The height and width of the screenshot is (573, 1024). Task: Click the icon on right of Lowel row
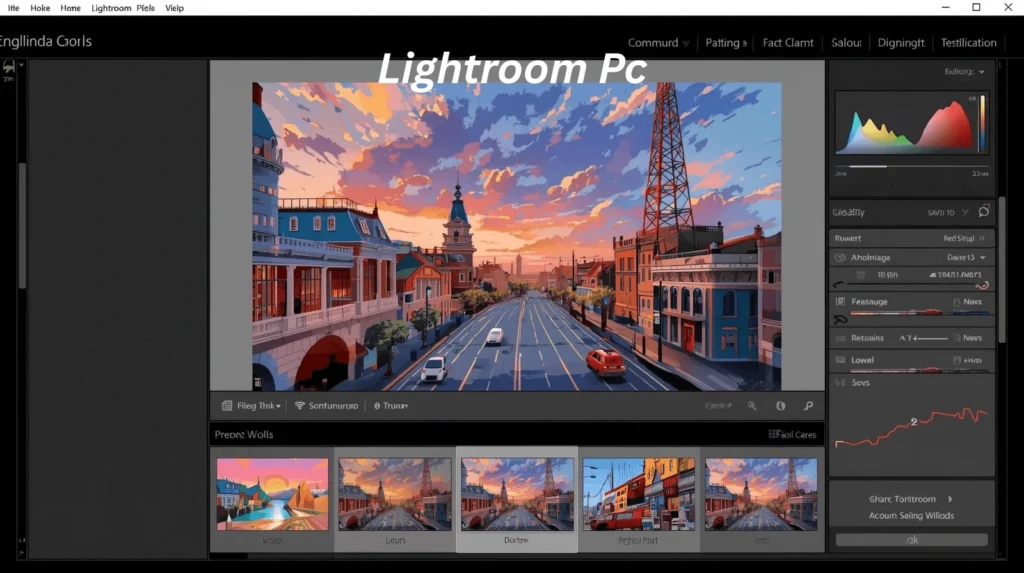pyautogui.click(x=957, y=360)
